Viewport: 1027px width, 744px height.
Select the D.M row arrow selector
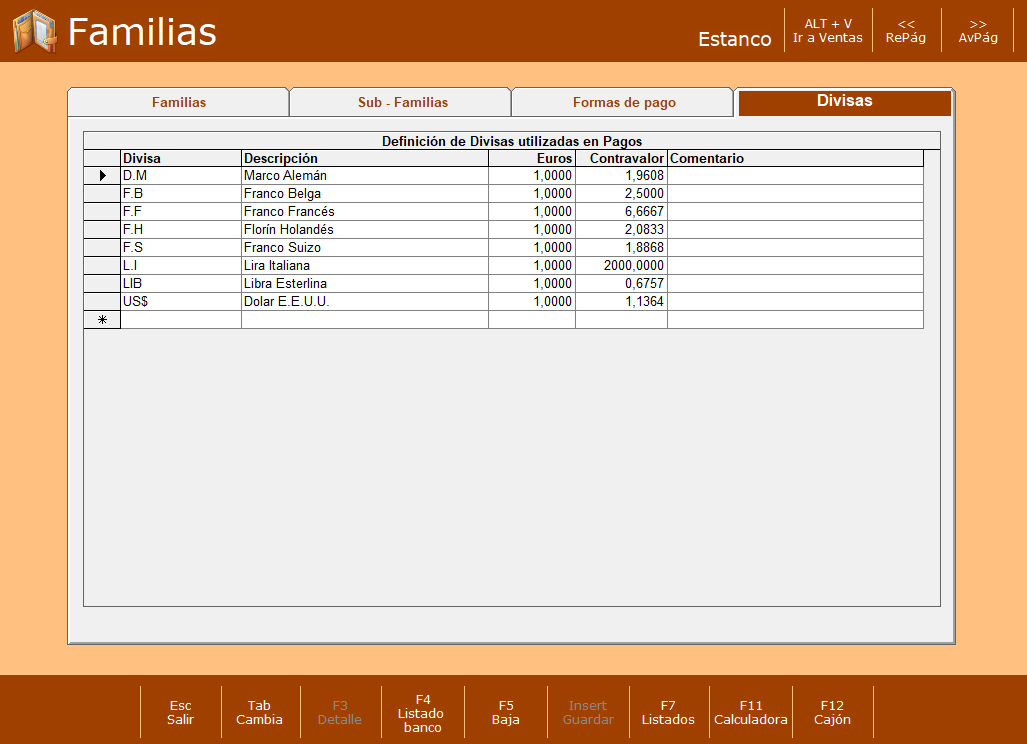coord(102,176)
